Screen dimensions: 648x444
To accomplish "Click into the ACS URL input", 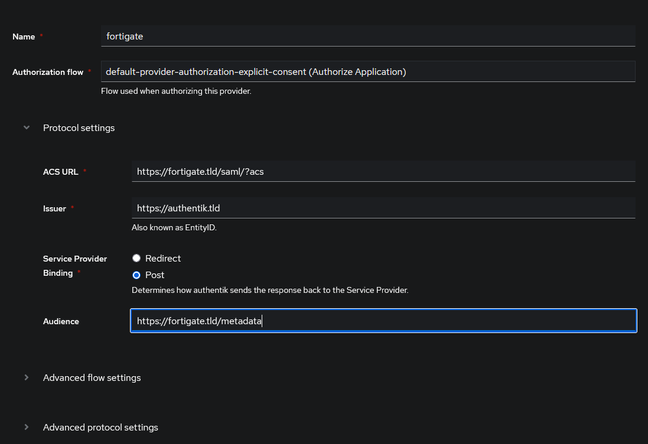I will (383, 171).
